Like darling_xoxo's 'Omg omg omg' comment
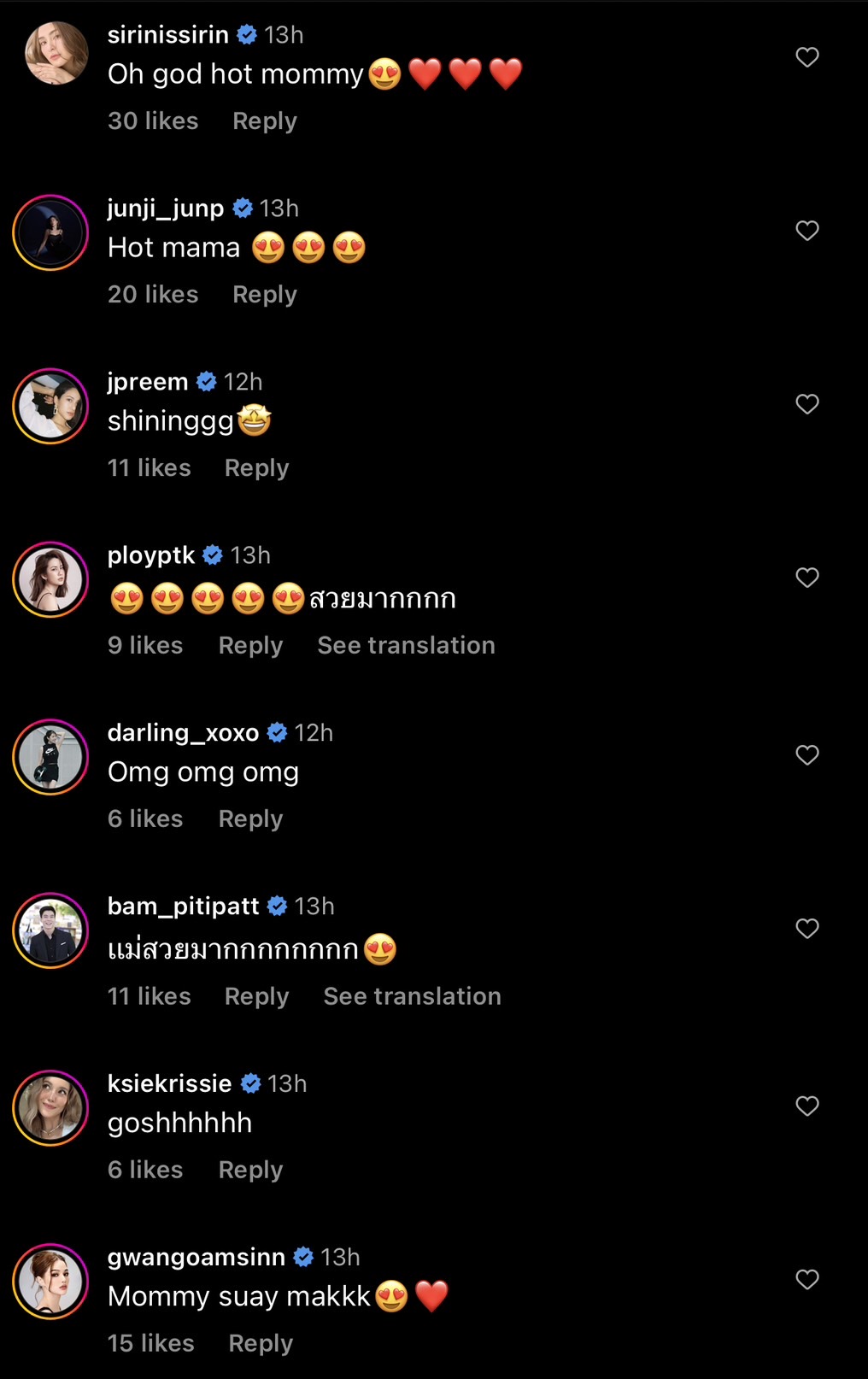This screenshot has height=1379, width=868. 806,755
